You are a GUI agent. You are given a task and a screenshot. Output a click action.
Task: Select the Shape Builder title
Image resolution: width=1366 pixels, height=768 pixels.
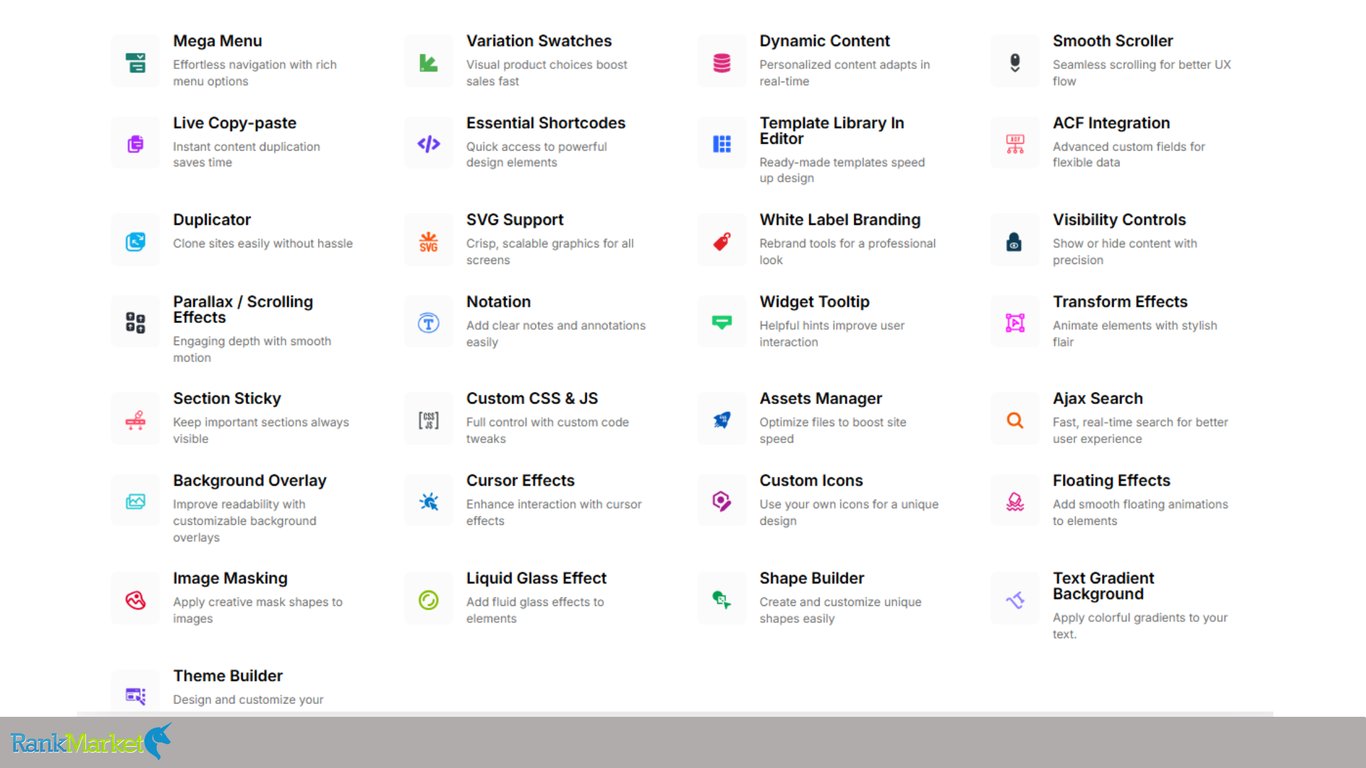(812, 579)
